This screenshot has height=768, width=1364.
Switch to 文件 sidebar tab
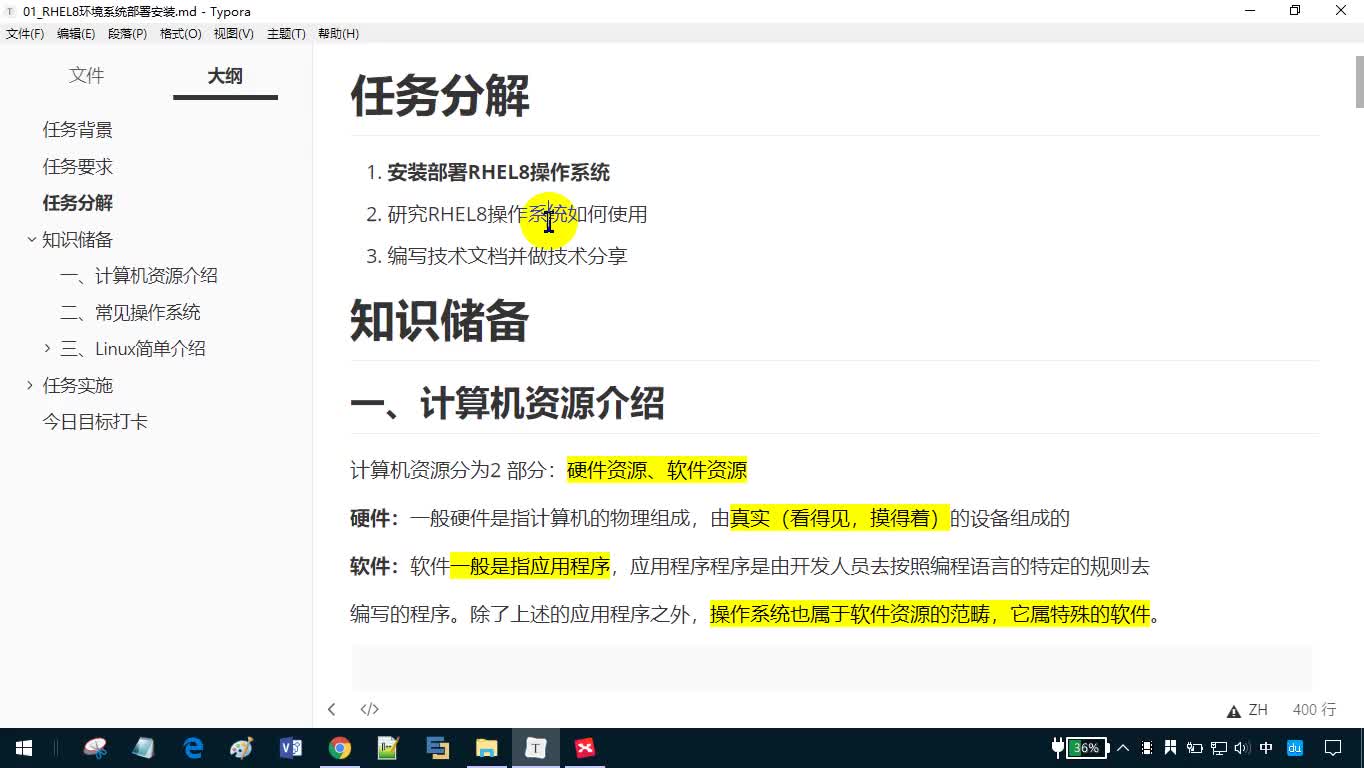[87, 76]
